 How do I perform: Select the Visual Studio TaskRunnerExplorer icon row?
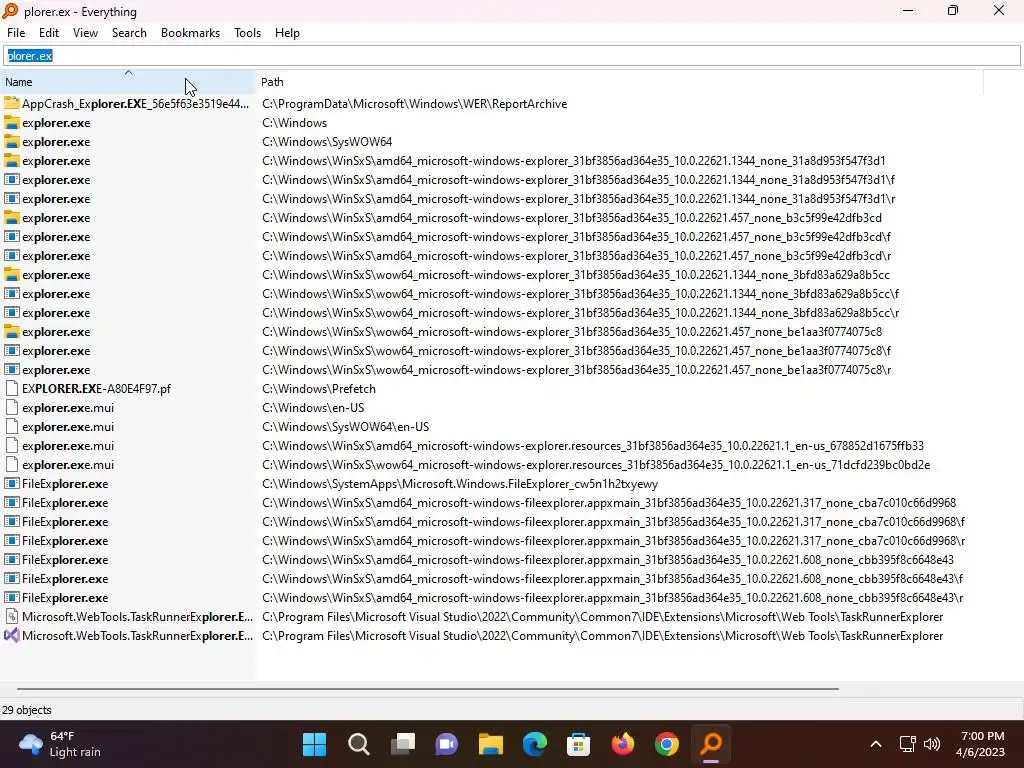(x=11, y=635)
